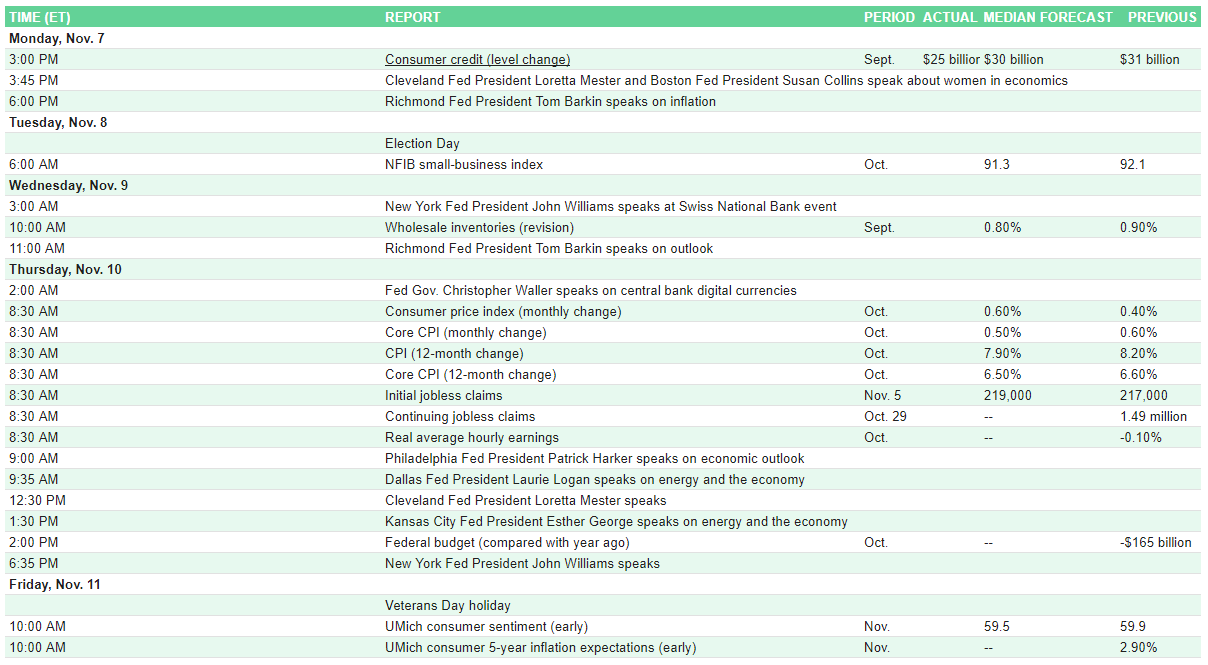Click the $25 billion actual value
This screenshot has height=665, width=1208.
point(951,59)
